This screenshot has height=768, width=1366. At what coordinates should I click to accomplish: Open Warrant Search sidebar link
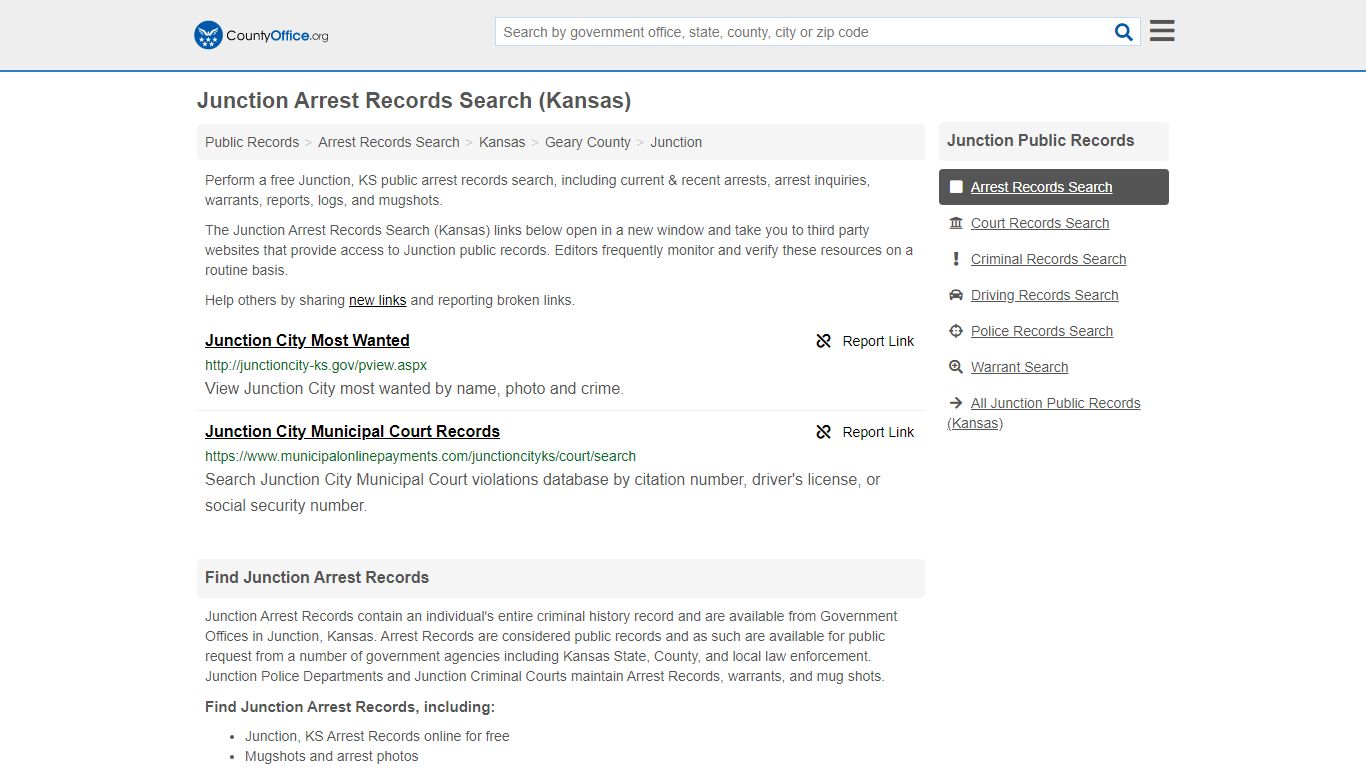click(1019, 367)
